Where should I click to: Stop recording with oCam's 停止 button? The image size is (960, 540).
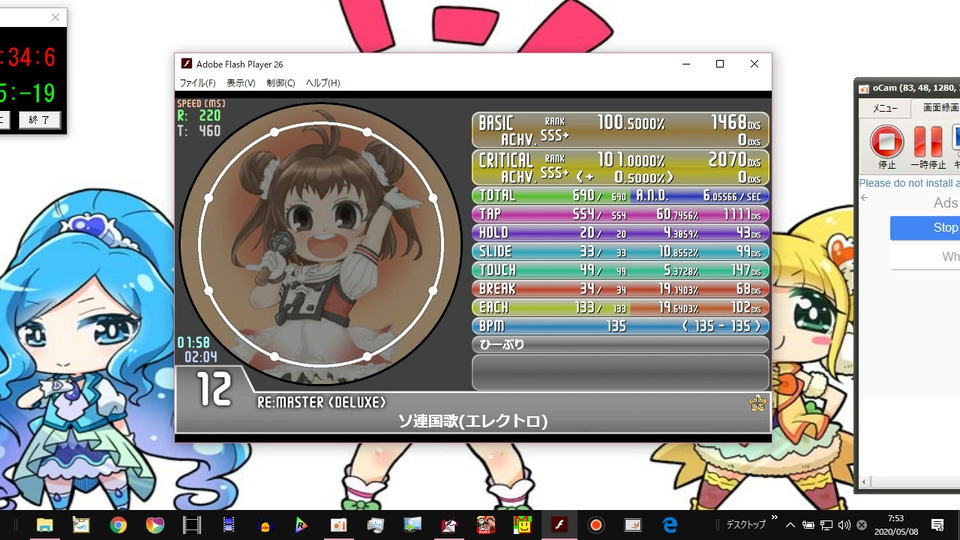[887, 147]
